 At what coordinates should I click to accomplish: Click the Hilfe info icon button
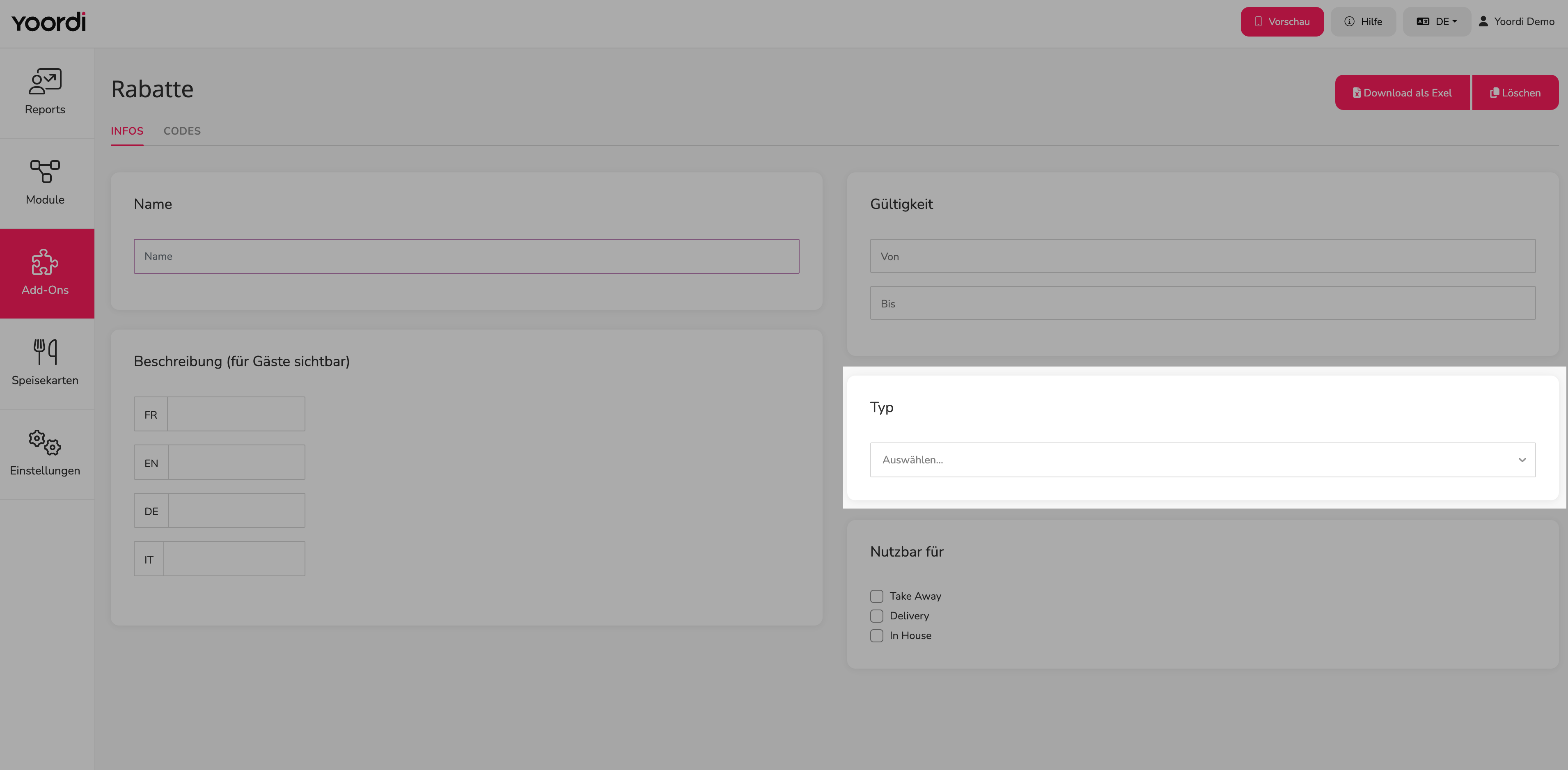coord(1363,21)
